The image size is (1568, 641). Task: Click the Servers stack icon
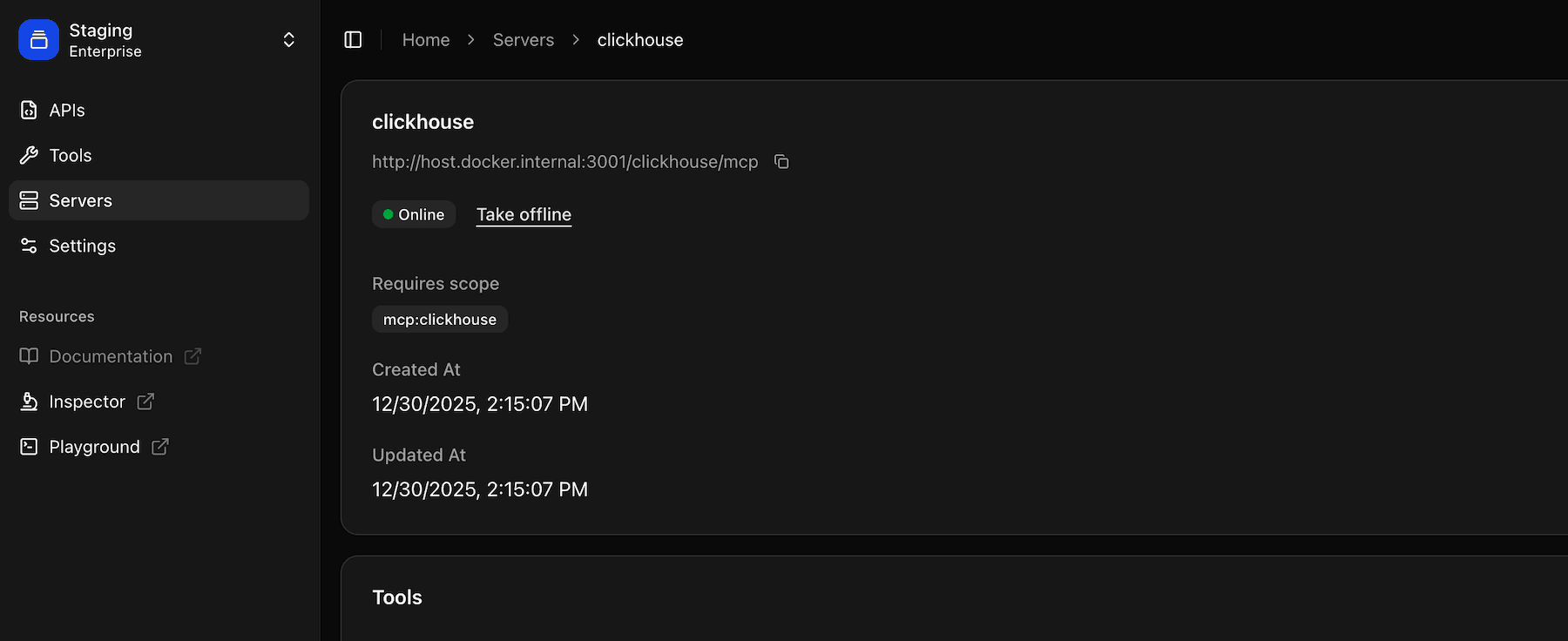tap(29, 201)
